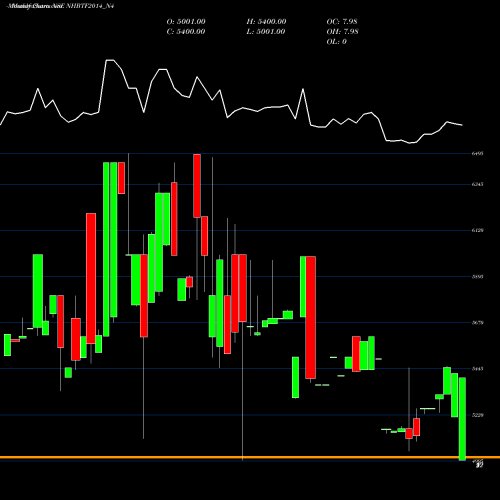Click the NHBTF2014_N4 symbol title
This screenshot has height=500, width=500.
pos(90,6)
